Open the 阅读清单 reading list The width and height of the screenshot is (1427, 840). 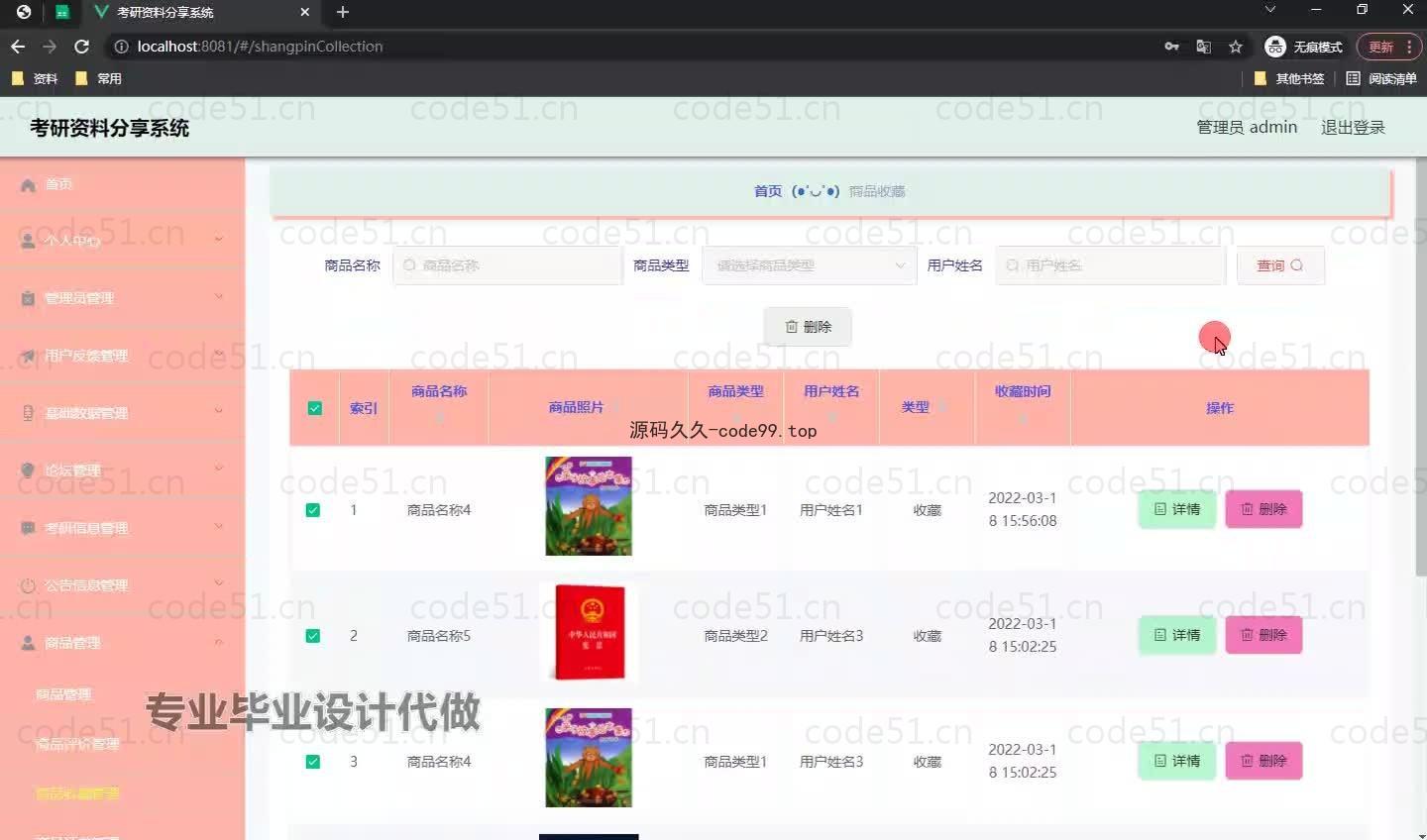pyautogui.click(x=1381, y=78)
